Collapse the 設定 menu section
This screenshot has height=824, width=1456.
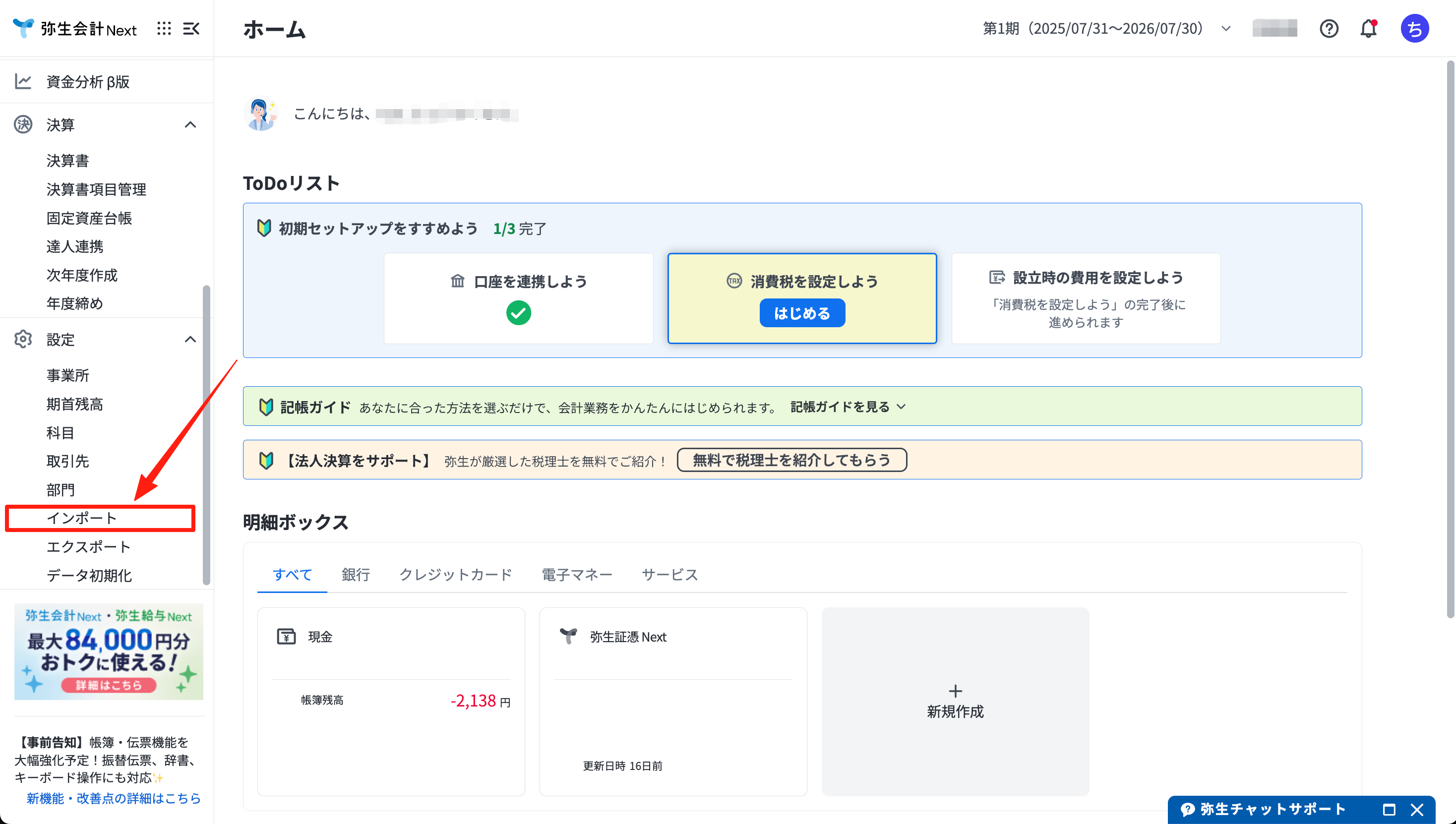191,340
